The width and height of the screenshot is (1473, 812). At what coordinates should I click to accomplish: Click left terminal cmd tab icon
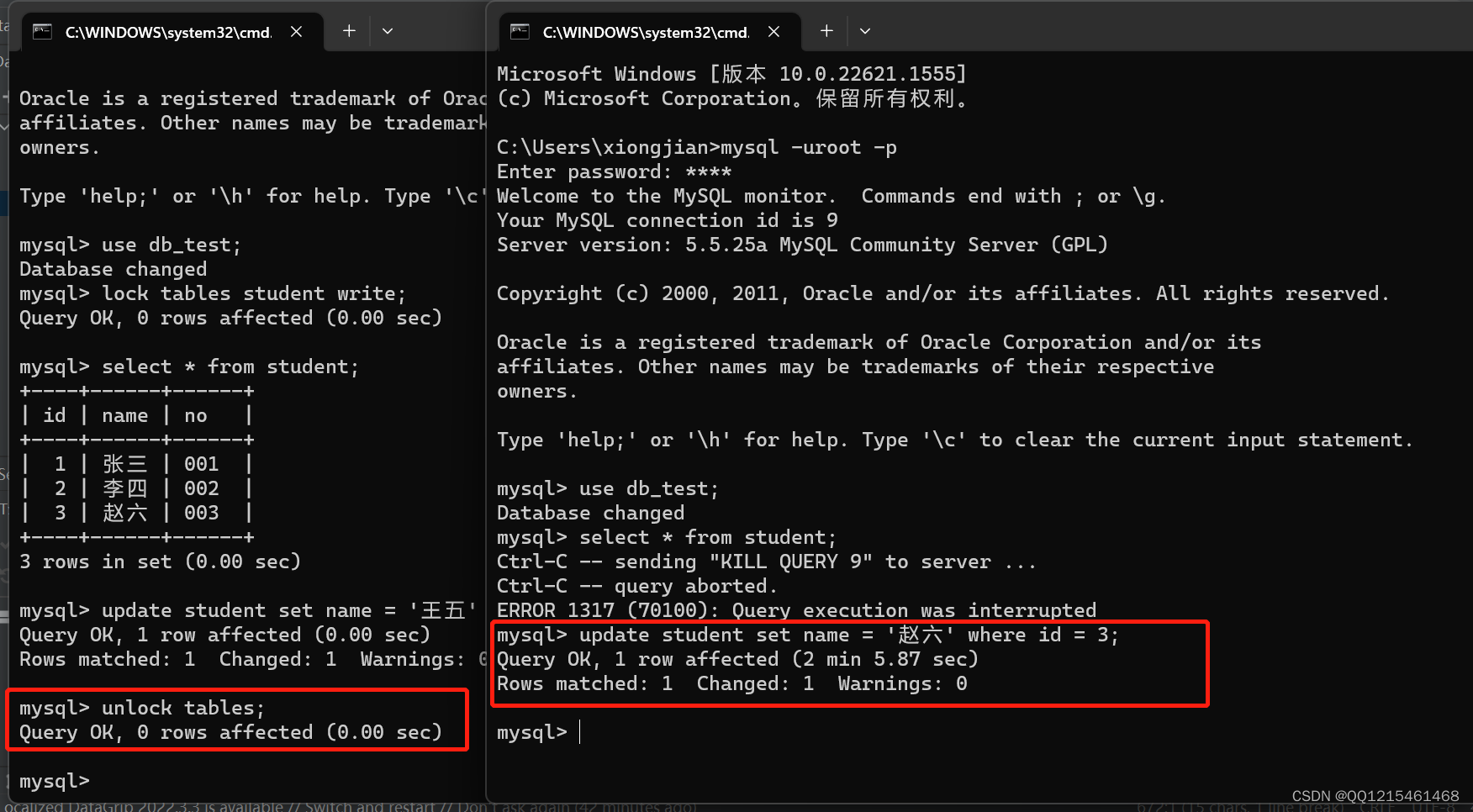[x=42, y=32]
